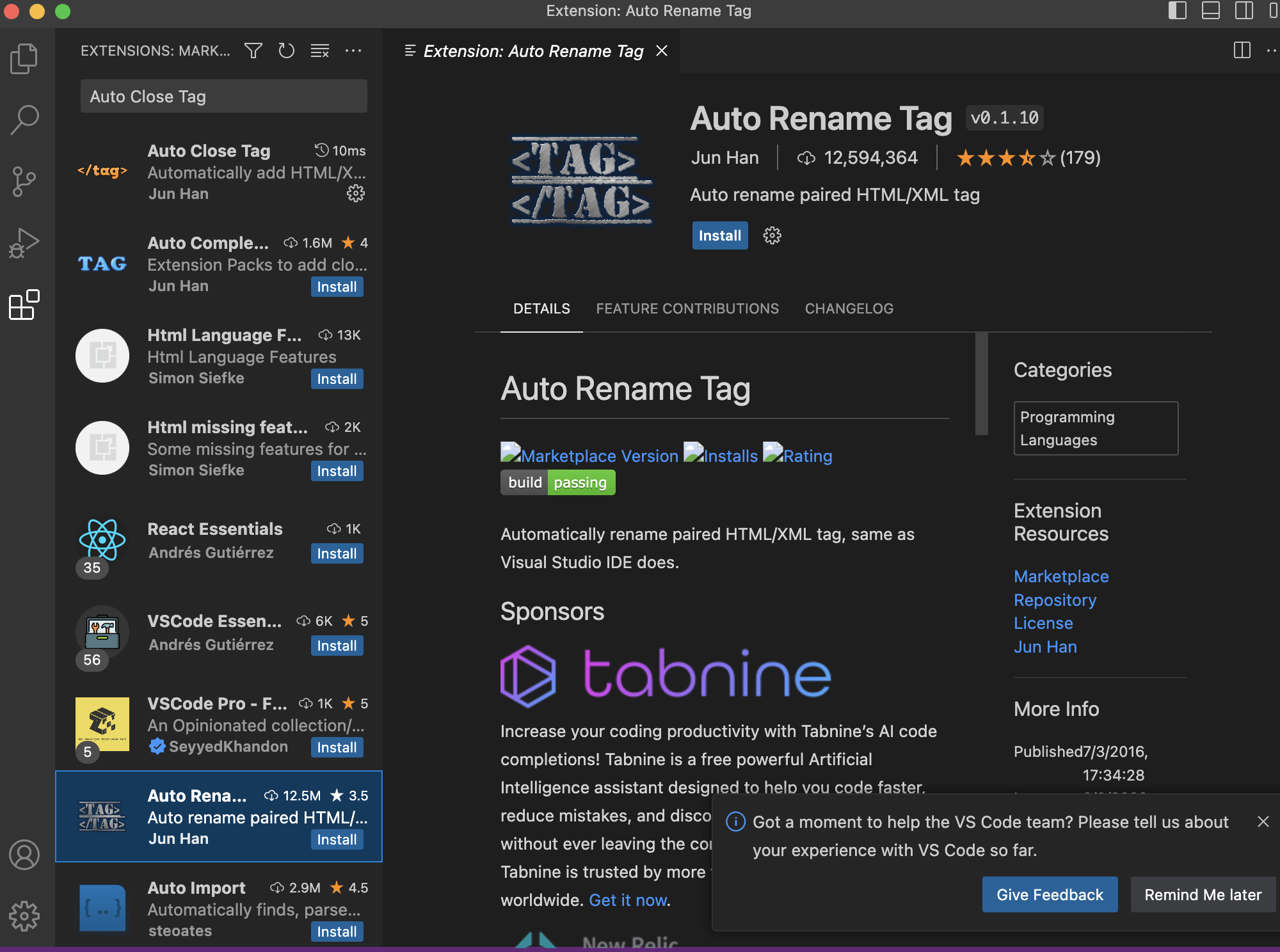Click the Give Feedback button

(x=1050, y=894)
